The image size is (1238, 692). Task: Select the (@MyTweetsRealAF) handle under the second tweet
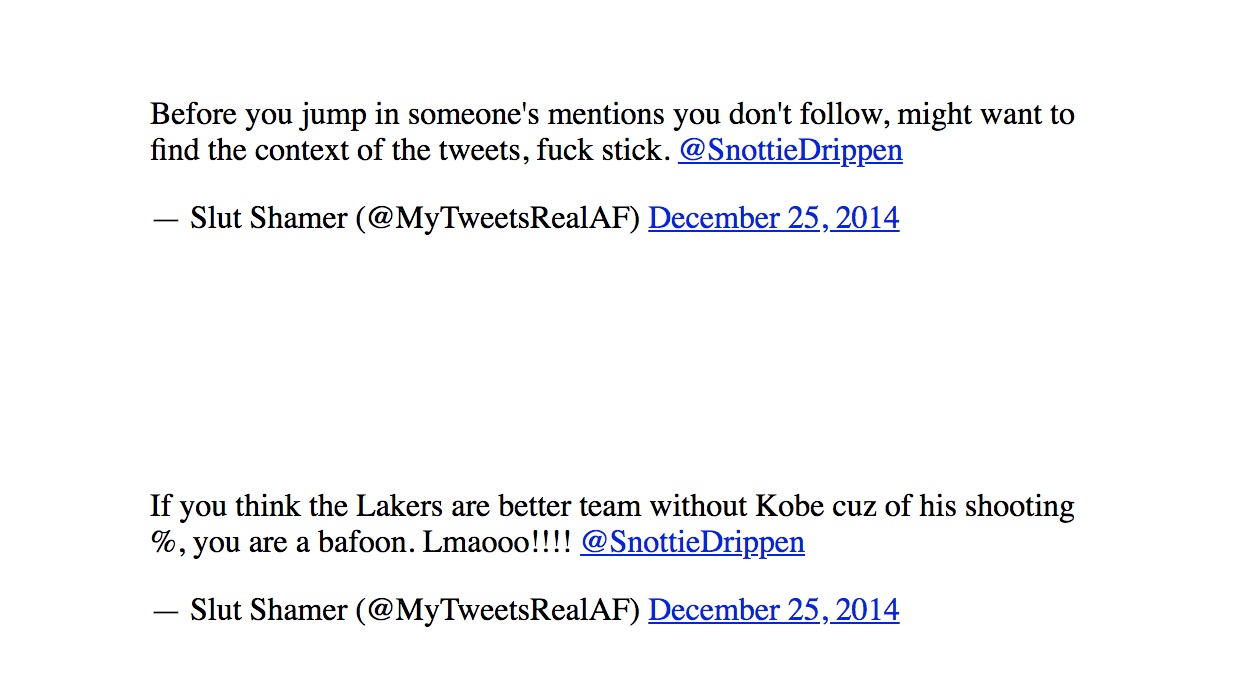click(x=497, y=610)
